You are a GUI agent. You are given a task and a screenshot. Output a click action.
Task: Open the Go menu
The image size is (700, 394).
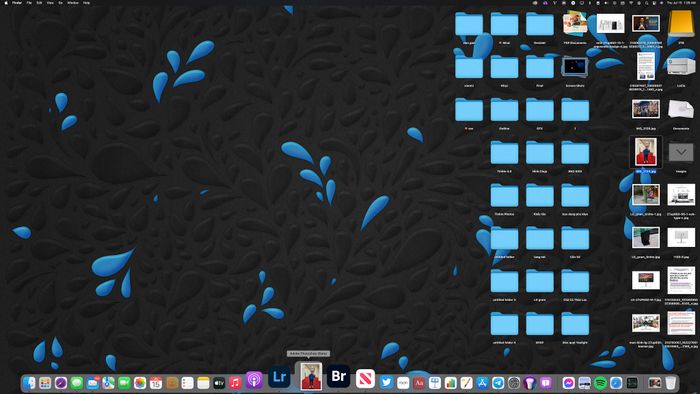60,3
